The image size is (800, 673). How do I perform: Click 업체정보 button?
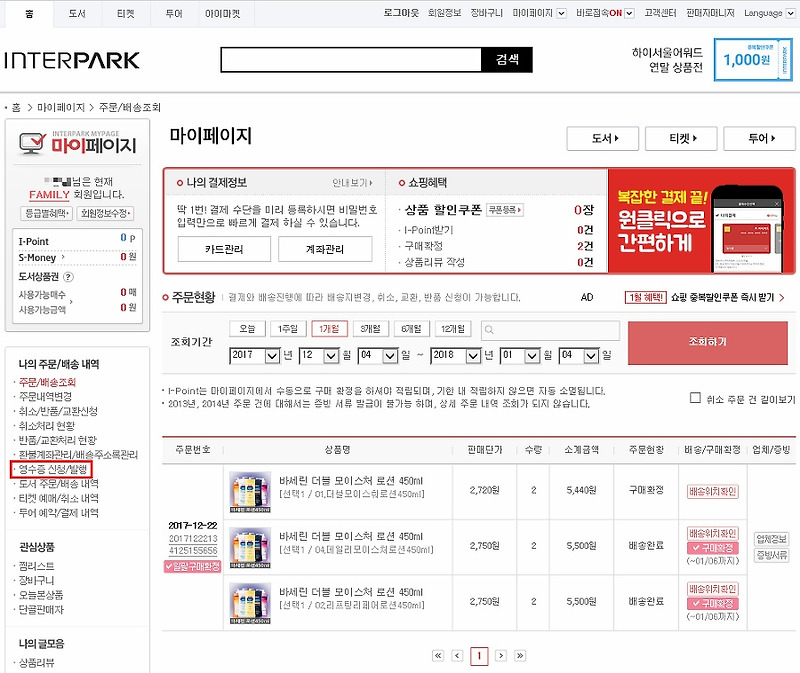[771, 539]
